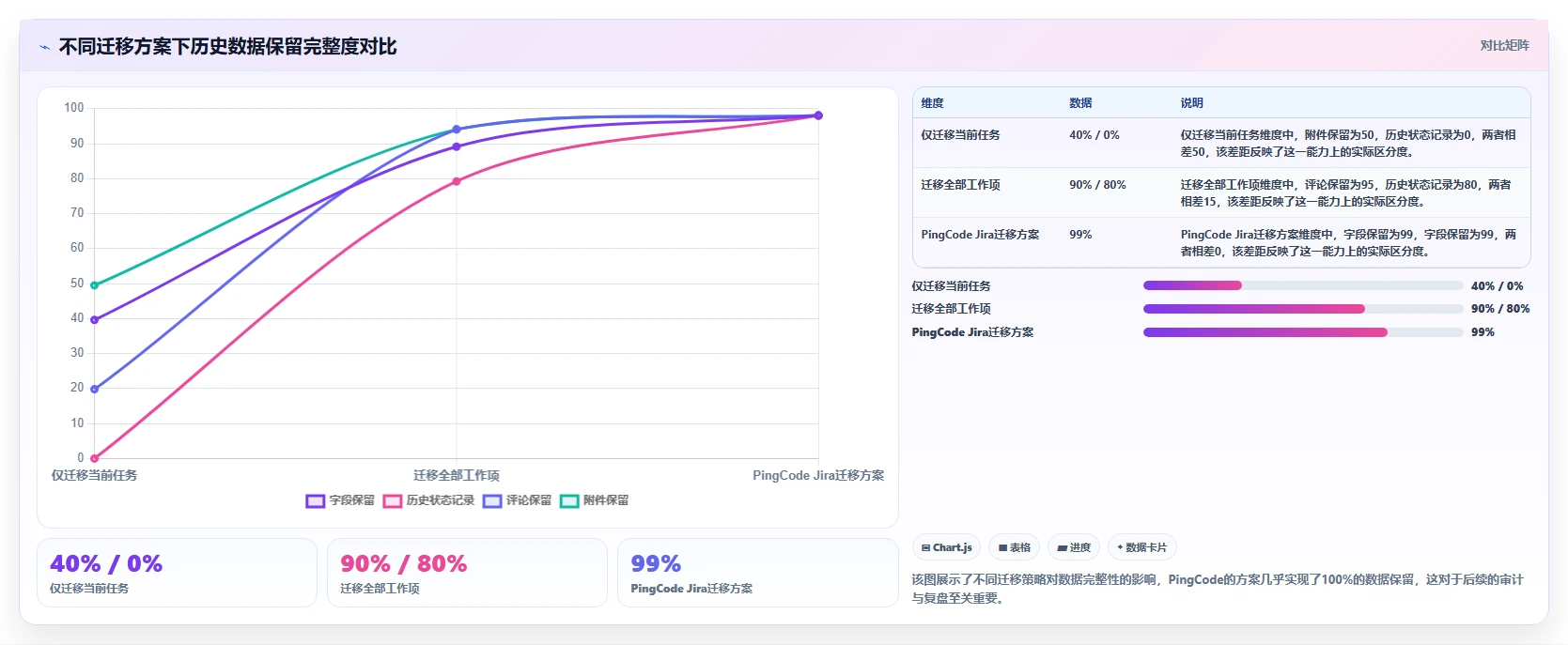Click the chart icon beside the title
The image size is (1568, 645).
44,47
